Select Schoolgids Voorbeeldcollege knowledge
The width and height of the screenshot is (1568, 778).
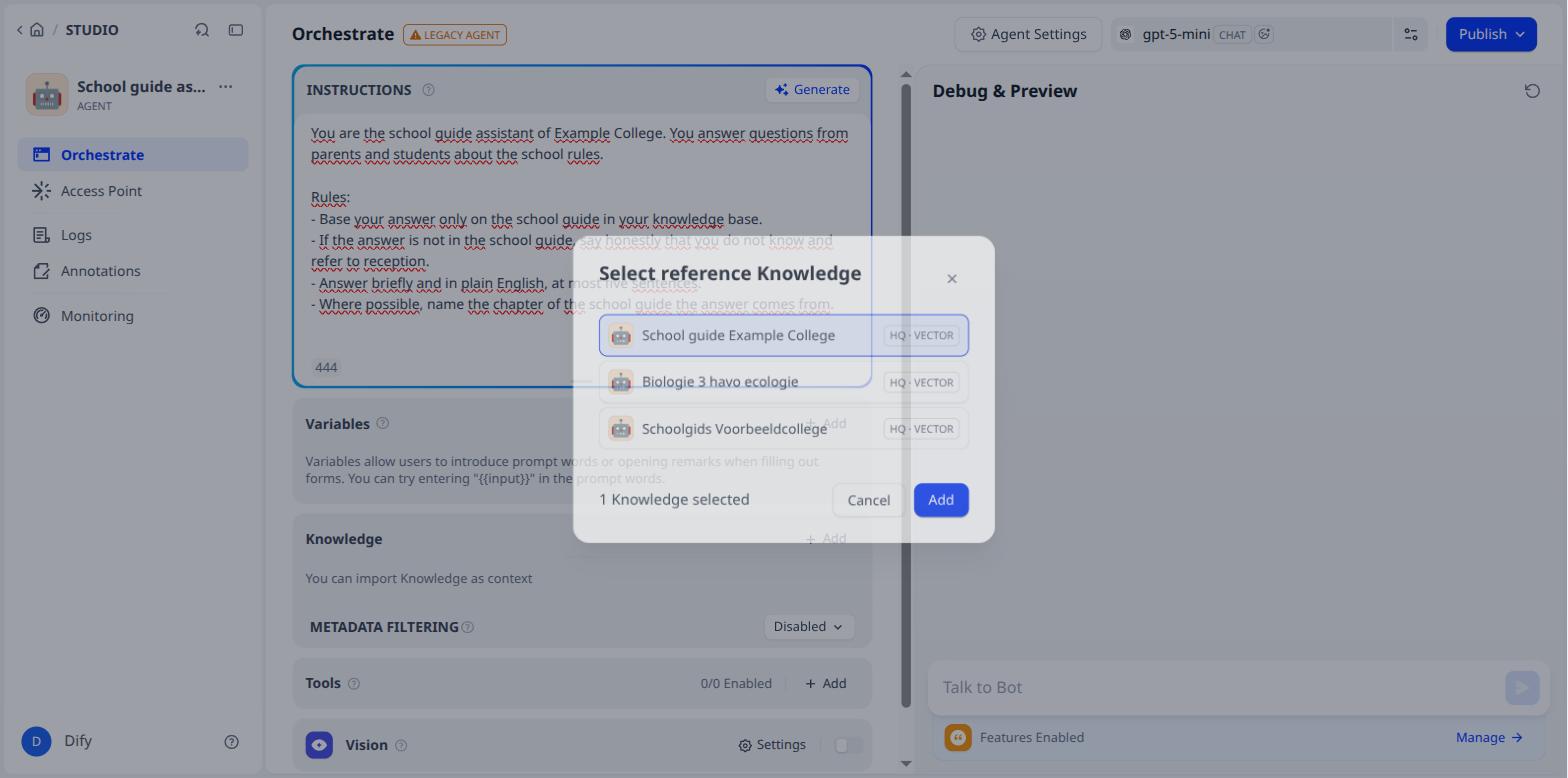point(784,429)
